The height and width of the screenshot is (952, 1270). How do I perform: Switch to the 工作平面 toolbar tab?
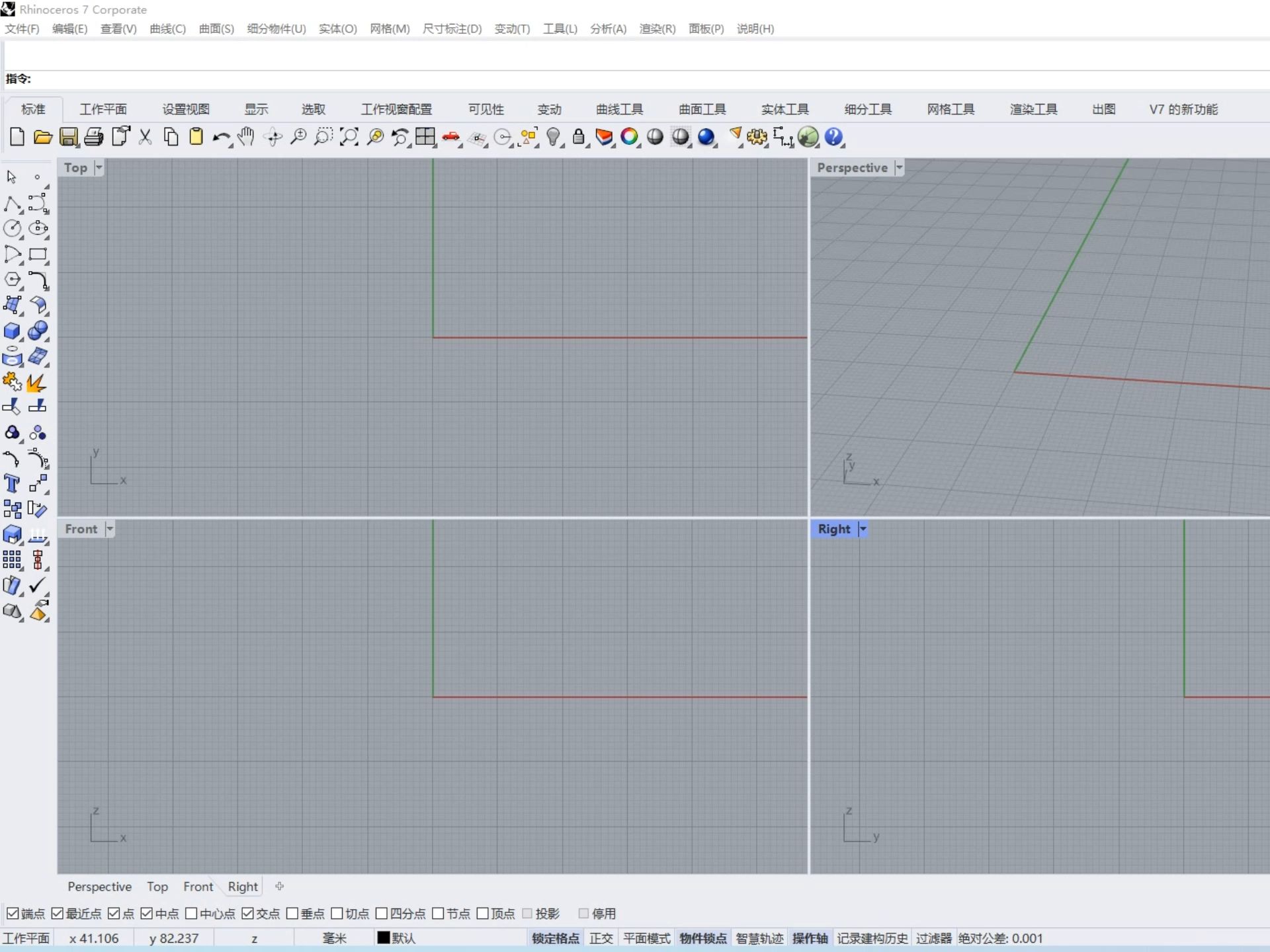103,109
